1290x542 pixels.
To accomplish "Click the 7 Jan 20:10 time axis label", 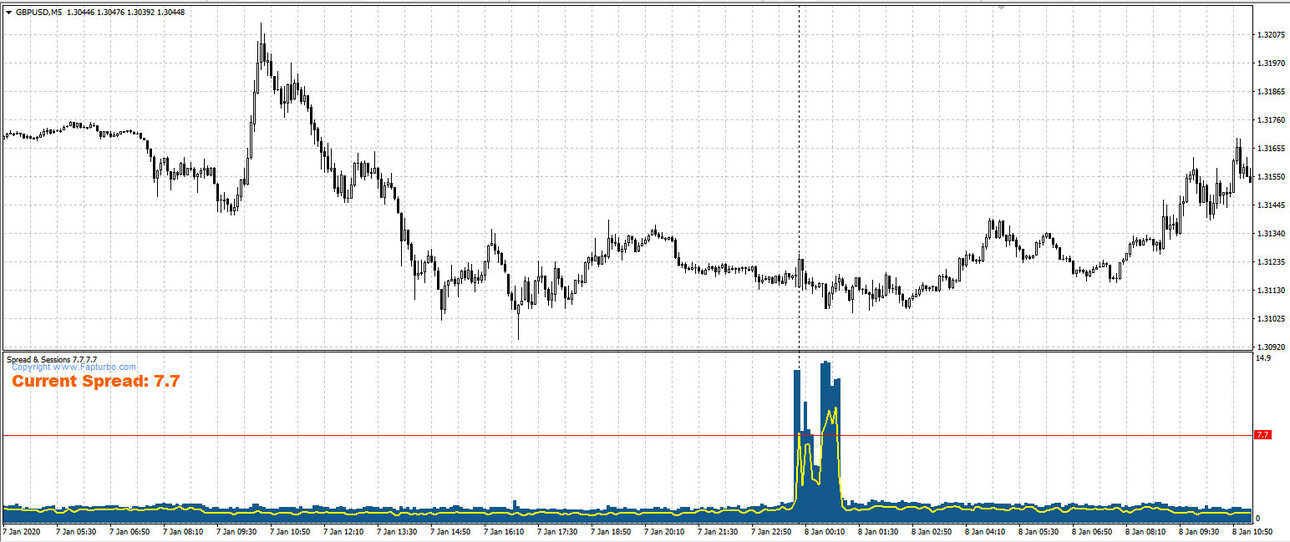I will (x=663, y=533).
